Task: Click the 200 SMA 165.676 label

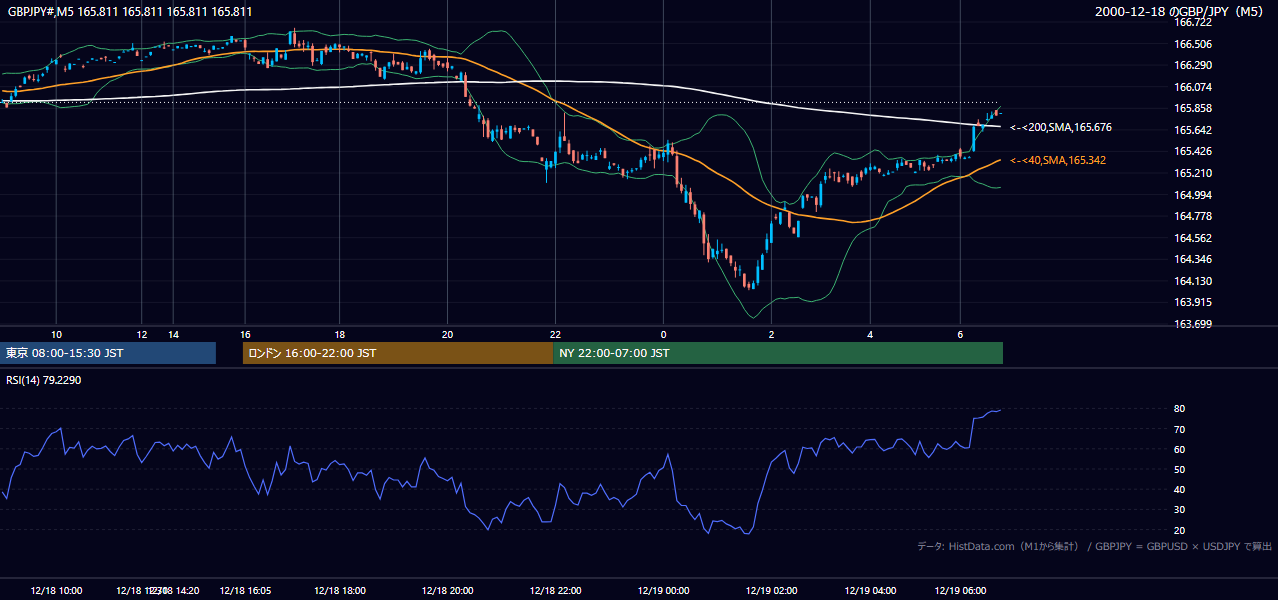Action: 1061,128
